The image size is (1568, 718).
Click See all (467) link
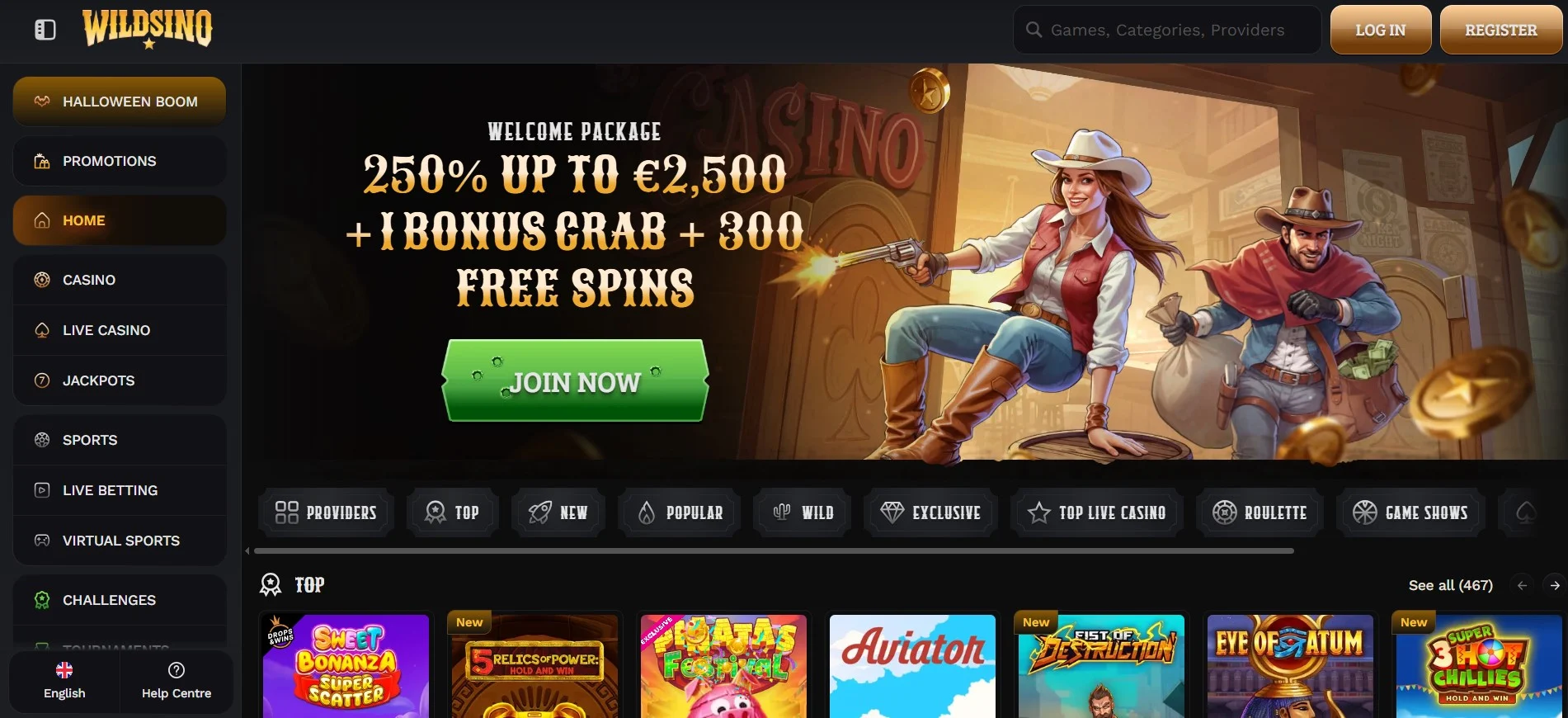tap(1450, 585)
